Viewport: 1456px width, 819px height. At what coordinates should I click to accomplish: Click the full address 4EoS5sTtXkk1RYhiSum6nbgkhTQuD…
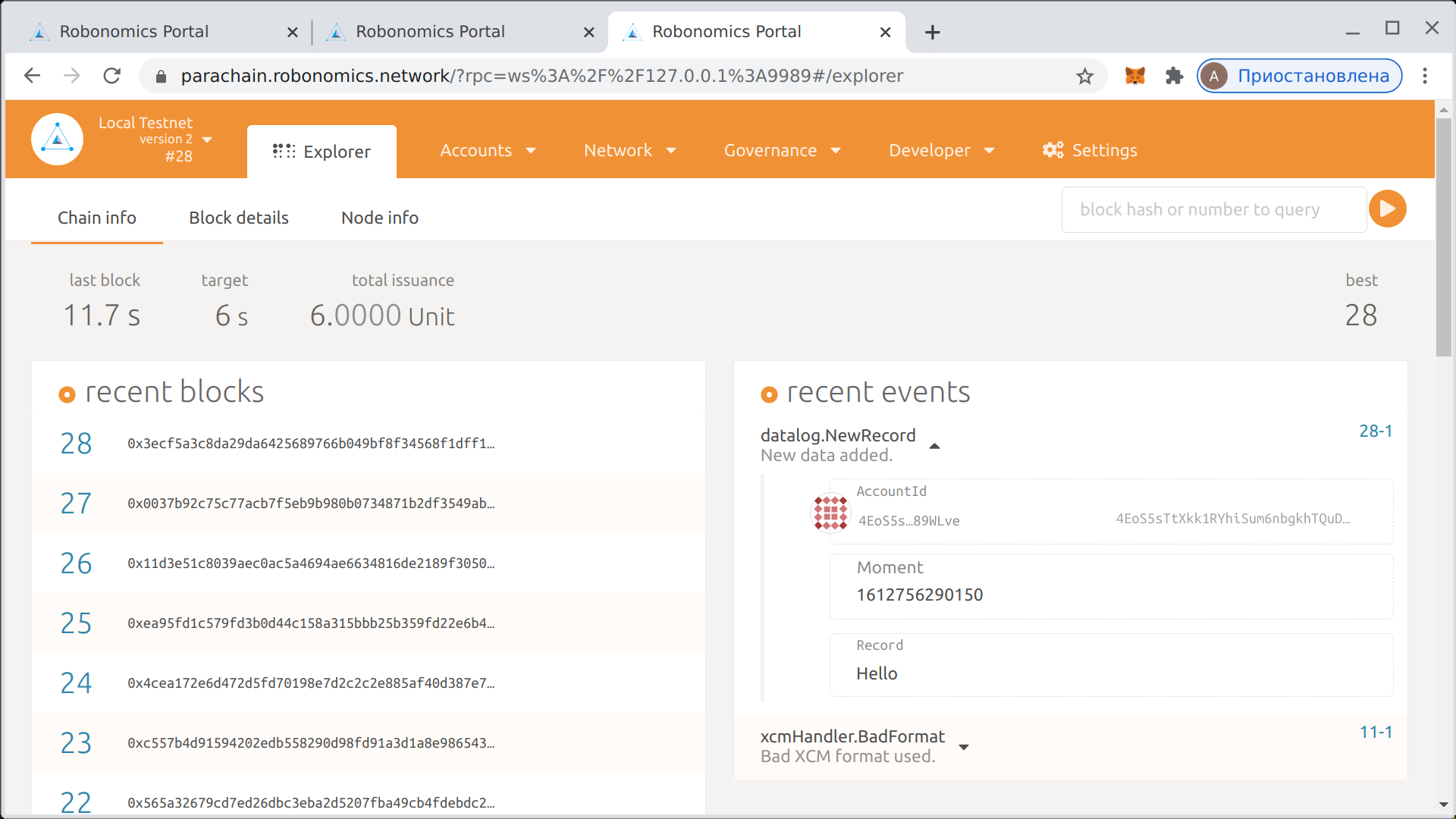pyautogui.click(x=1233, y=519)
